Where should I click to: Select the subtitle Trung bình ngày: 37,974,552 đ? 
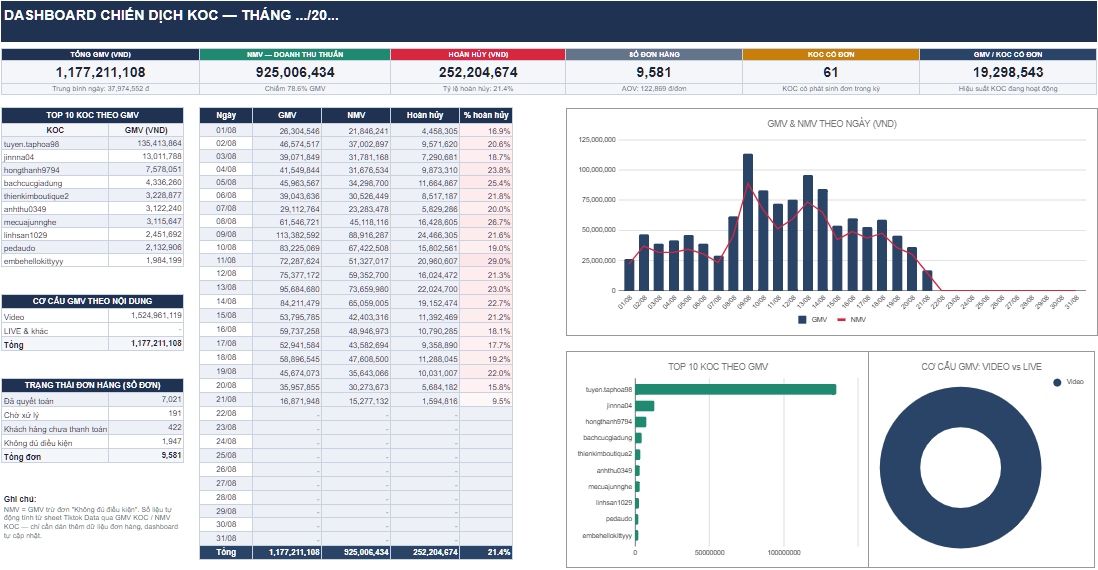click(x=100, y=89)
